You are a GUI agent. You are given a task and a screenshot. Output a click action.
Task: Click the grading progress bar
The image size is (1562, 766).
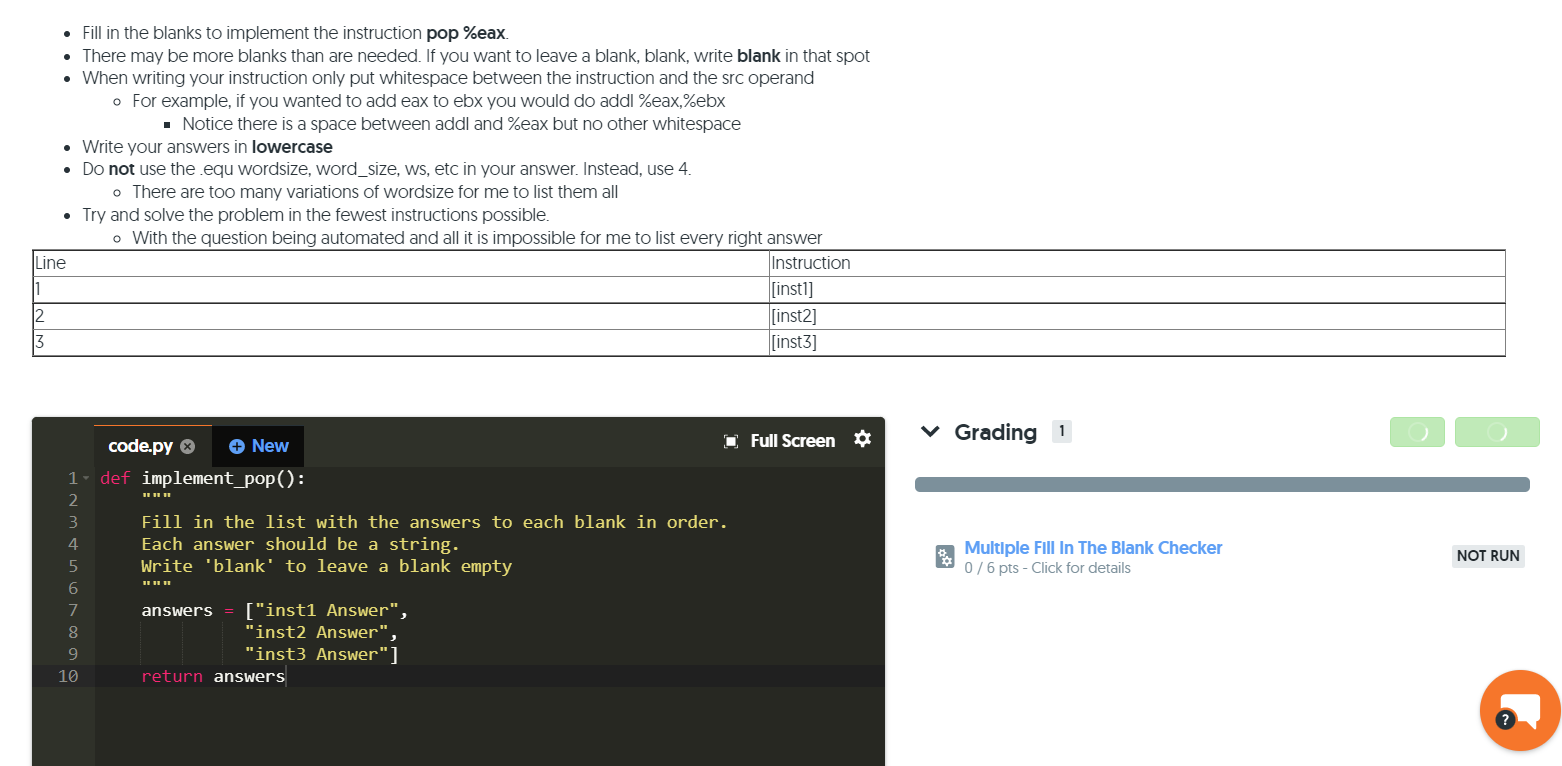pos(1222,484)
